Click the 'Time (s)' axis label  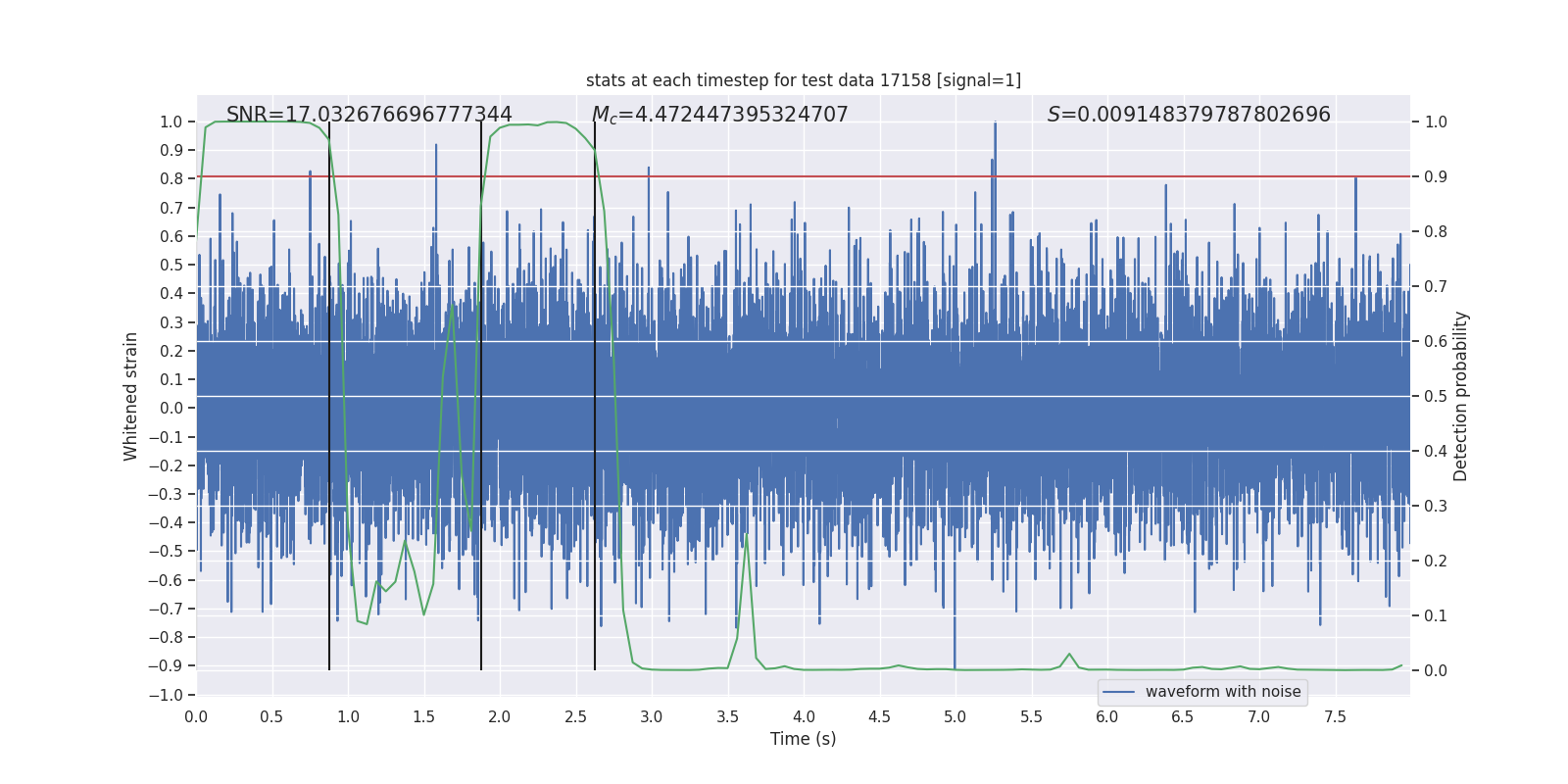(804, 739)
